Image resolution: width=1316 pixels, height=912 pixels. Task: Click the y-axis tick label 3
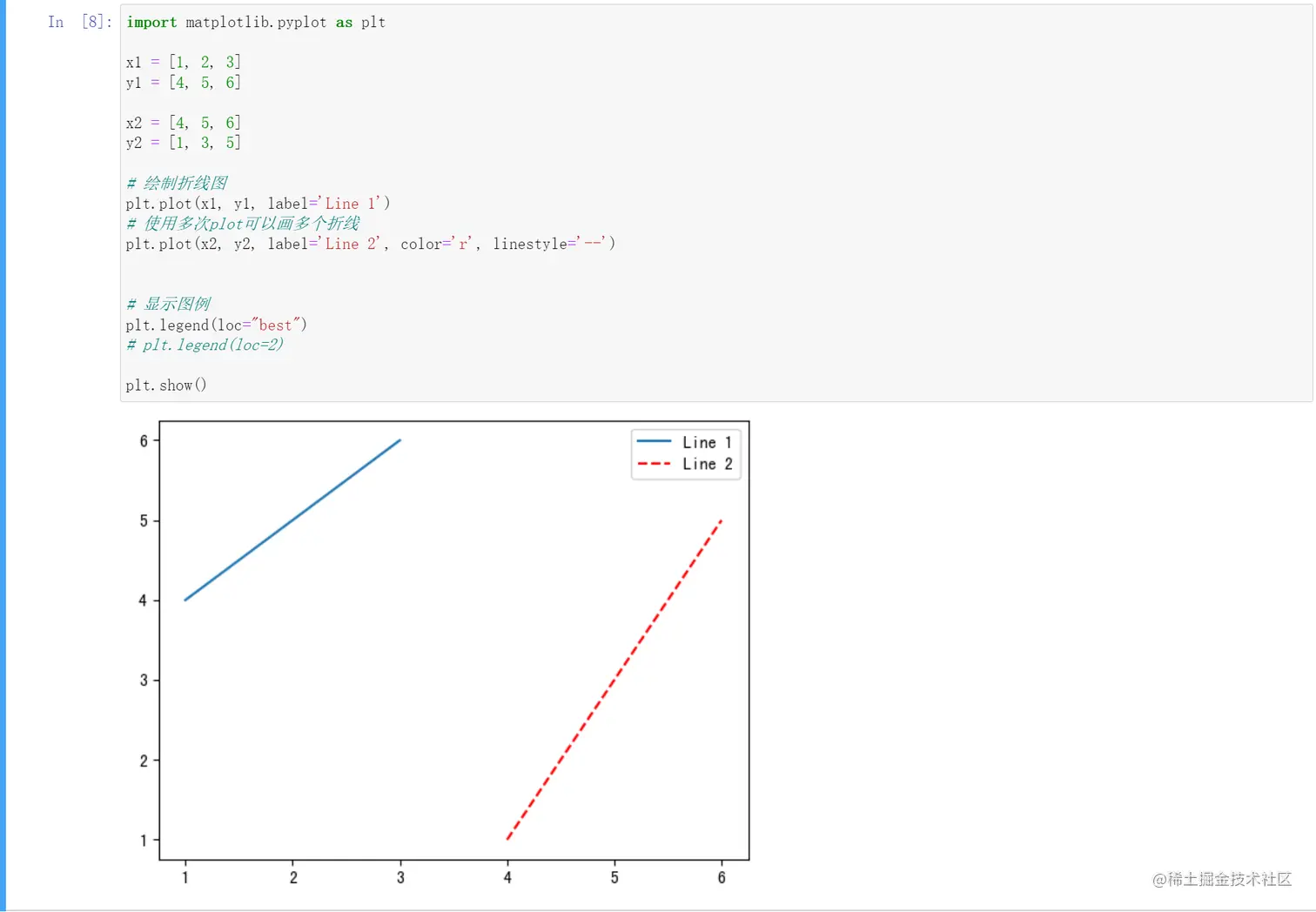[144, 681]
